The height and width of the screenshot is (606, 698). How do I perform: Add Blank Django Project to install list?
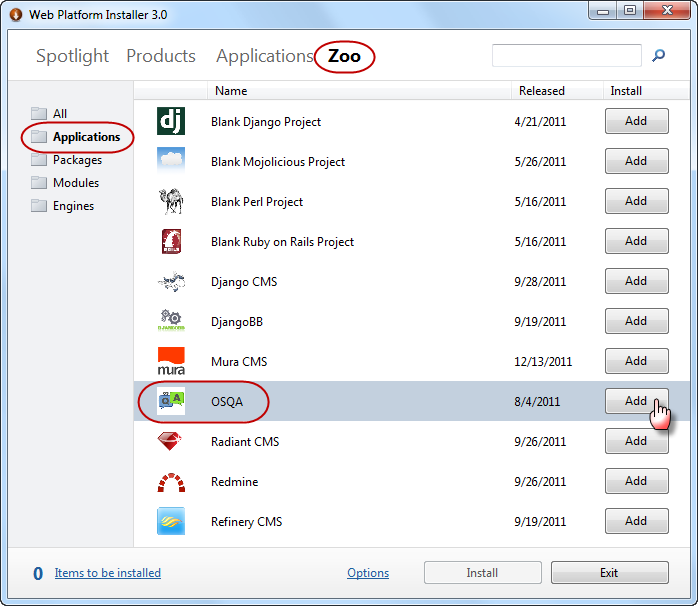(x=637, y=121)
